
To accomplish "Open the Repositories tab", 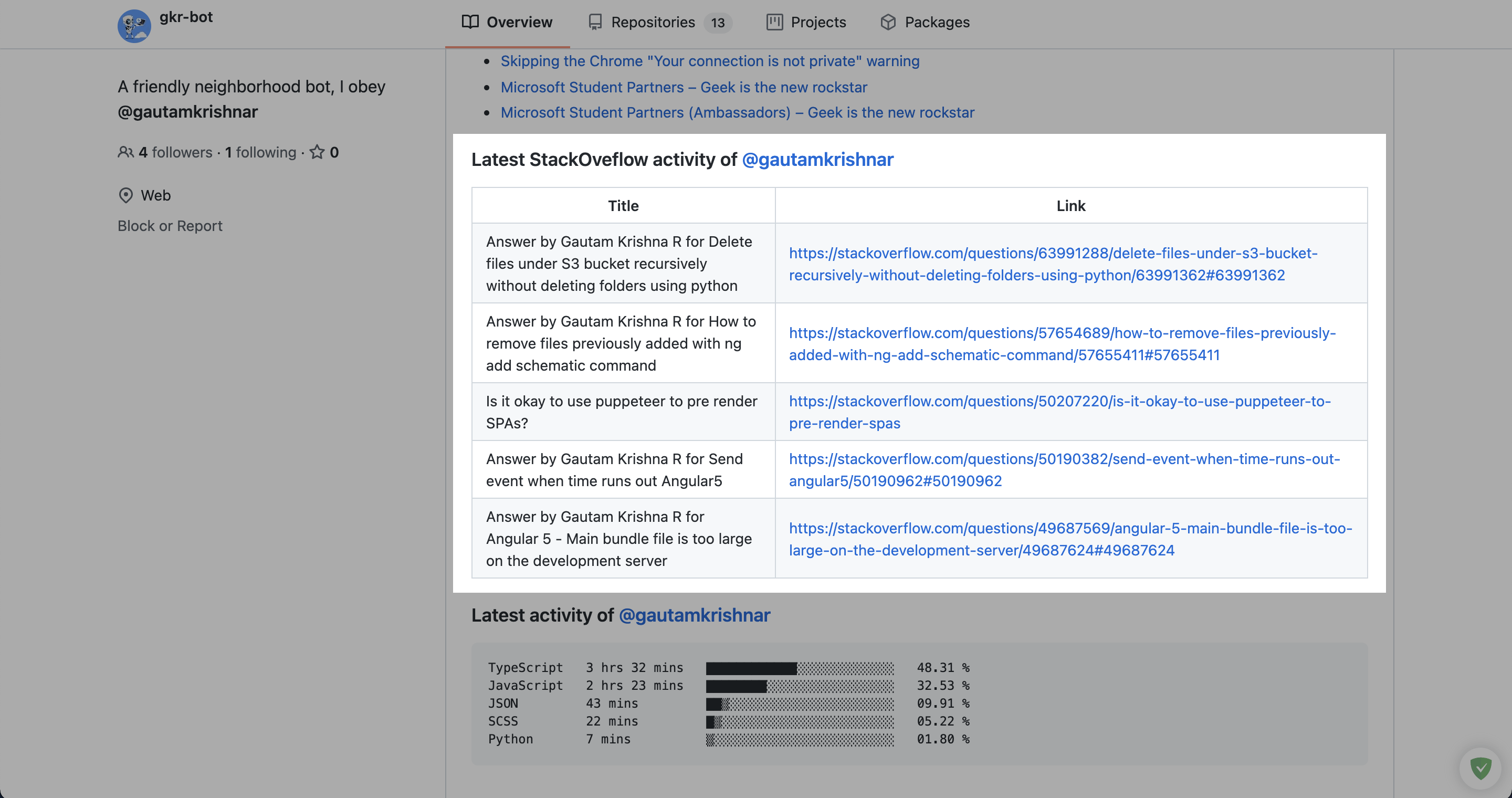I will pos(660,22).
